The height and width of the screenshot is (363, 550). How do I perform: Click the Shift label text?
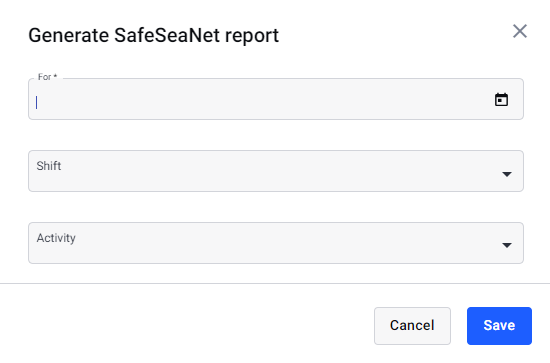49,166
